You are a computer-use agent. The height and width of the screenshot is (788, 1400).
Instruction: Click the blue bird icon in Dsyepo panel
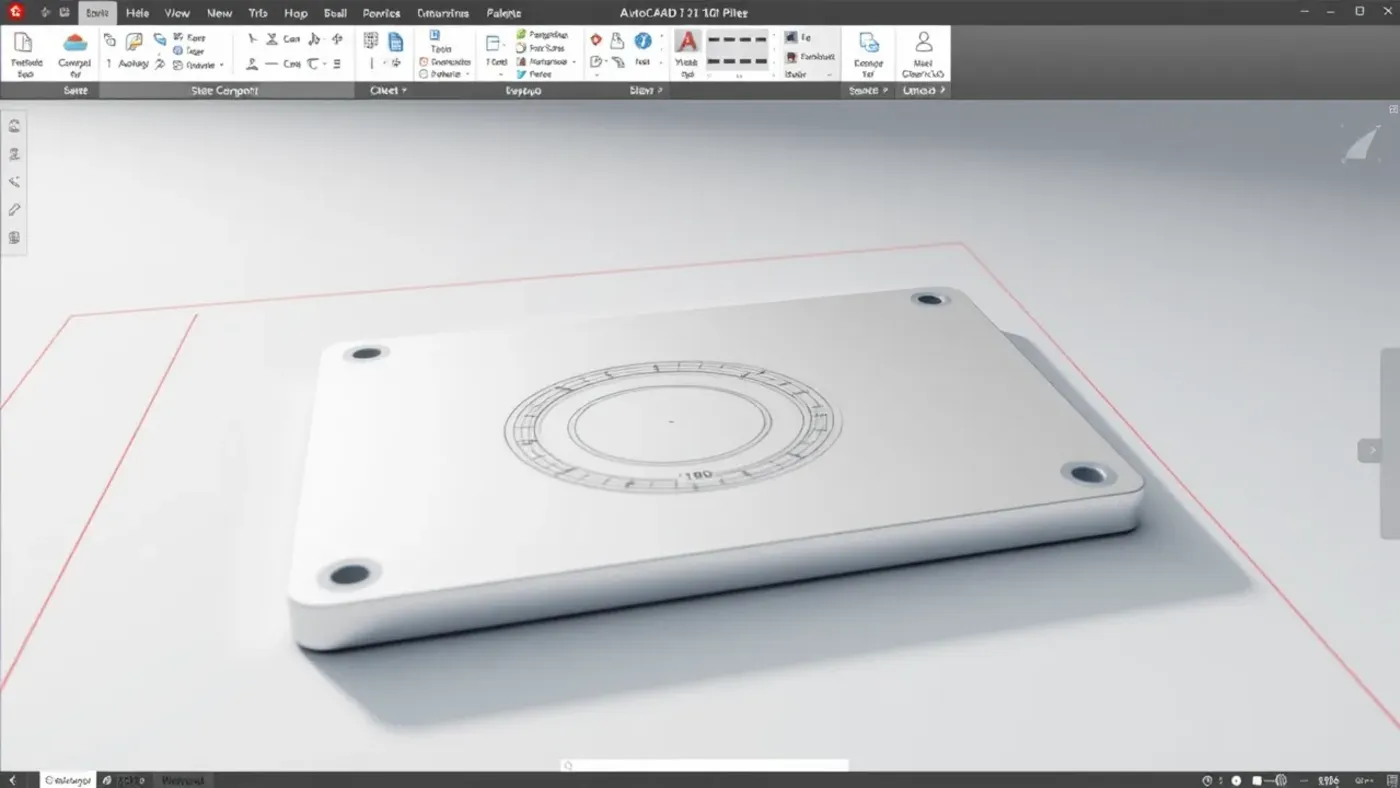click(522, 74)
